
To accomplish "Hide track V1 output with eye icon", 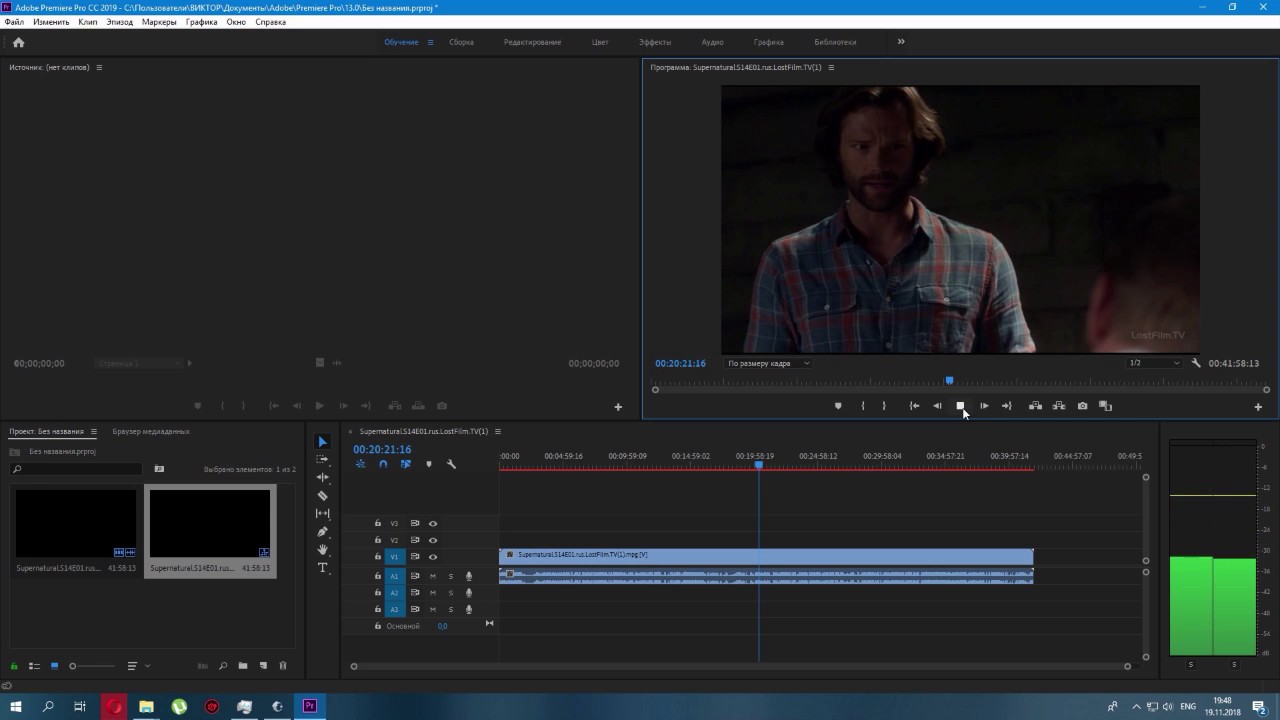I will click(x=433, y=557).
